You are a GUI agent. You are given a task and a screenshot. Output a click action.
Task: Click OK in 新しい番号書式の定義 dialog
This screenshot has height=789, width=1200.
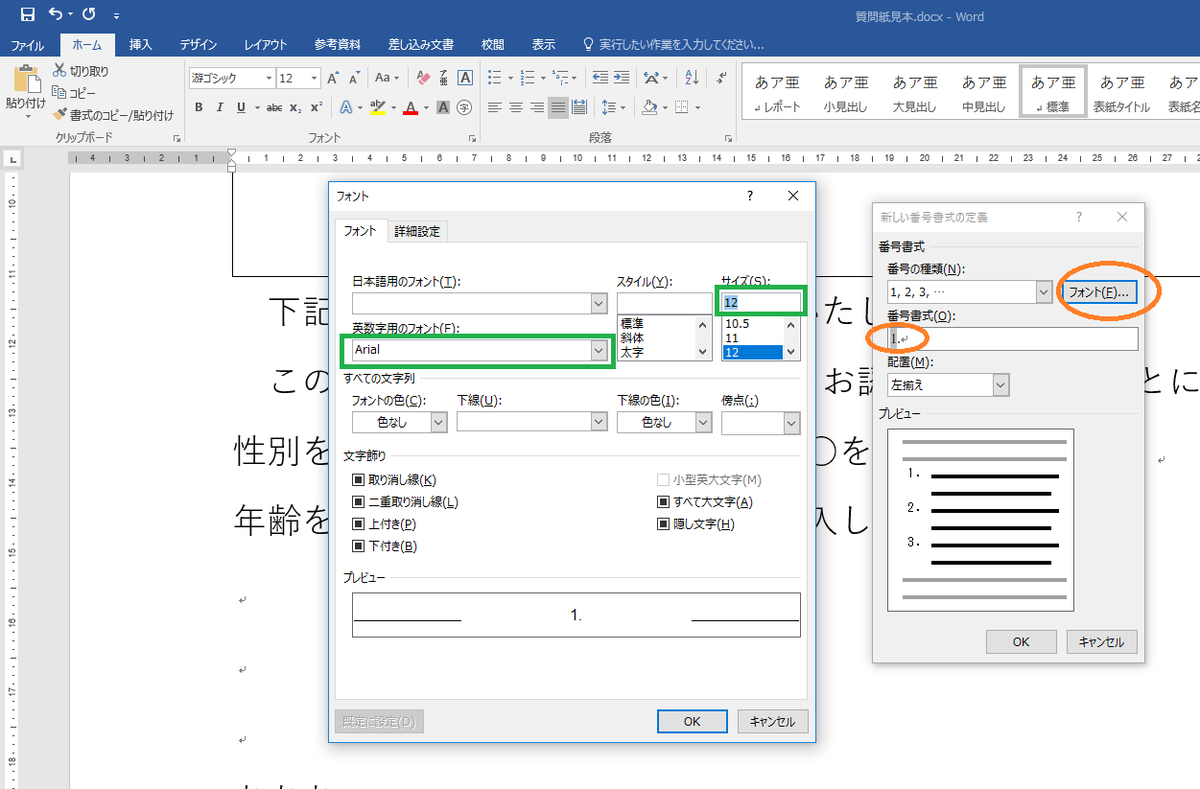1021,642
